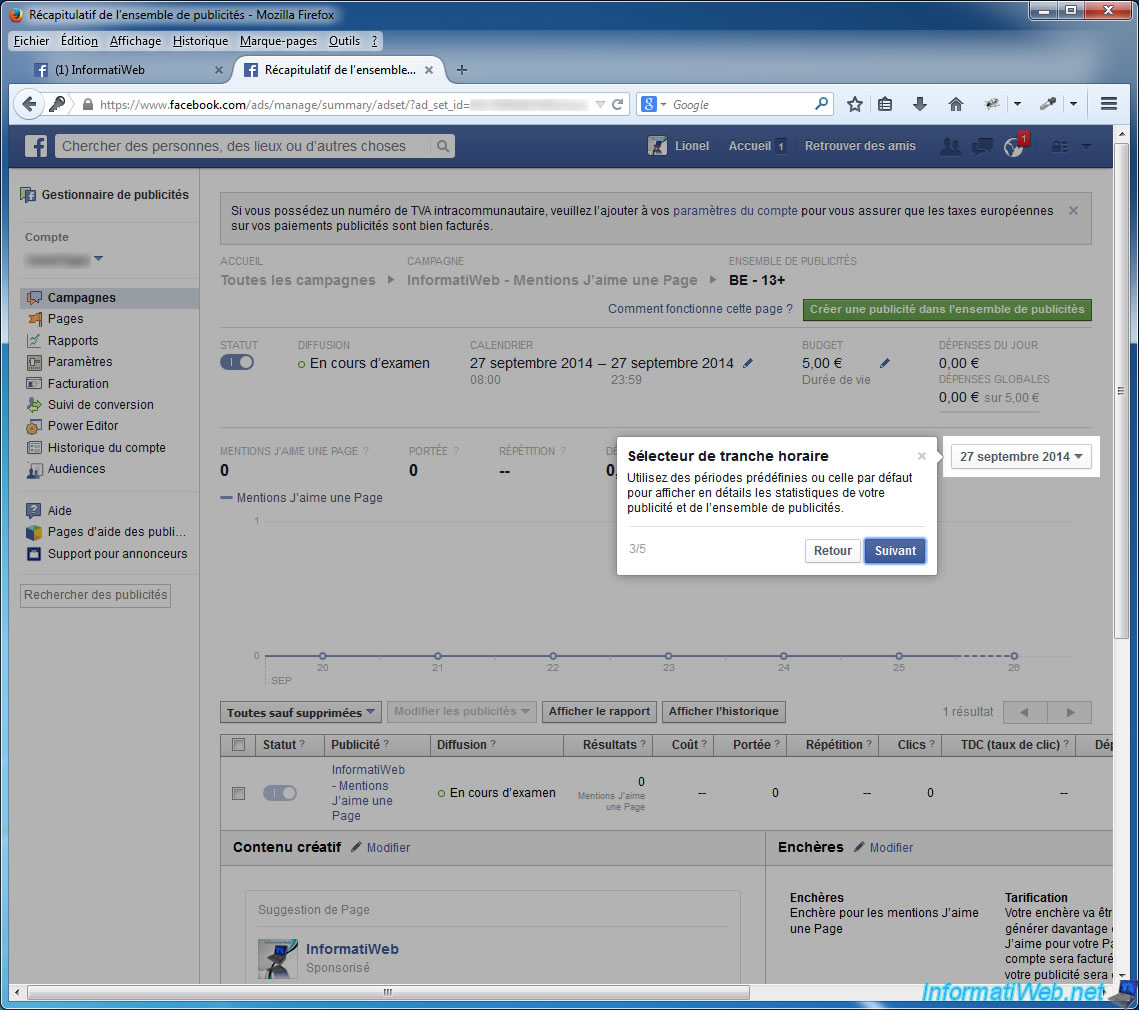Click the Rechercher des publicités field
This screenshot has height=1010, width=1139.
[x=95, y=595]
